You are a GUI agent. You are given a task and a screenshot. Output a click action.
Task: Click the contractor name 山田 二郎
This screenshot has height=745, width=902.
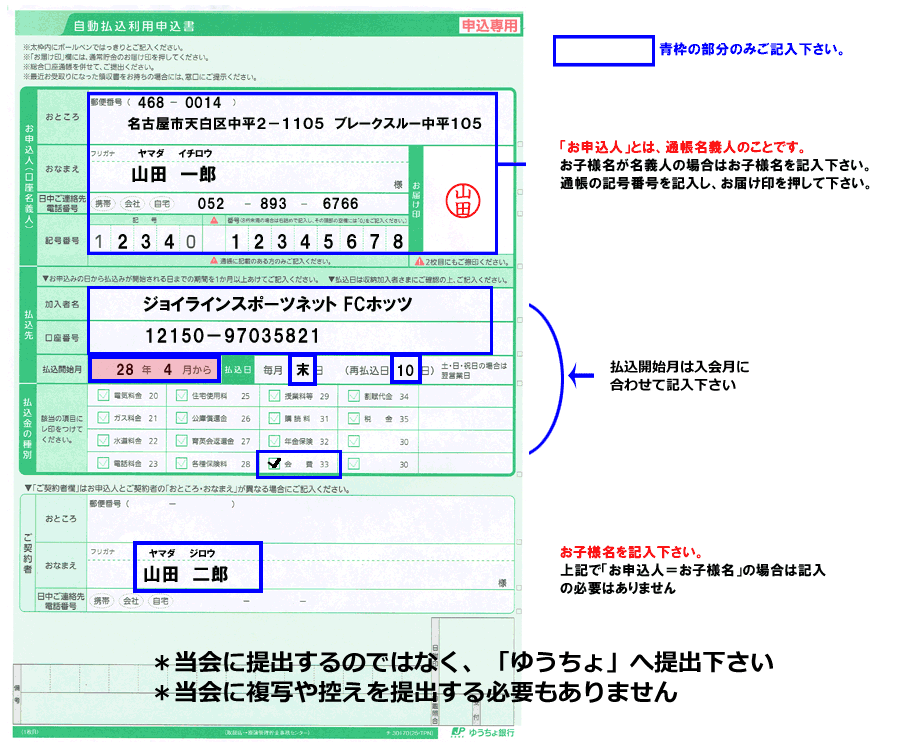point(185,574)
